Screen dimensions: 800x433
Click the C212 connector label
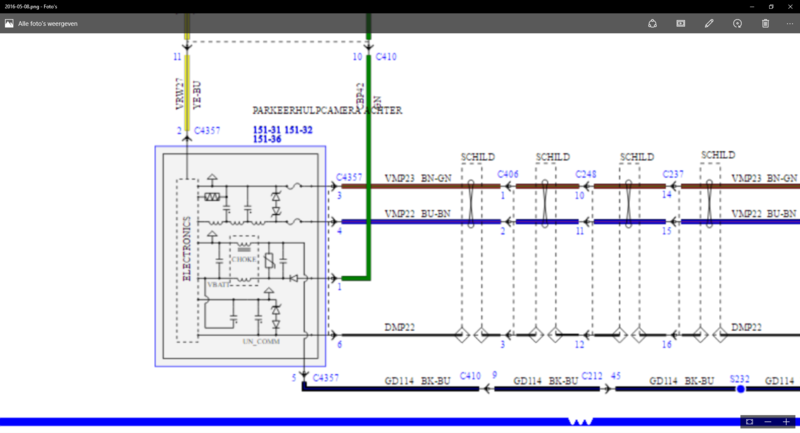tap(592, 377)
